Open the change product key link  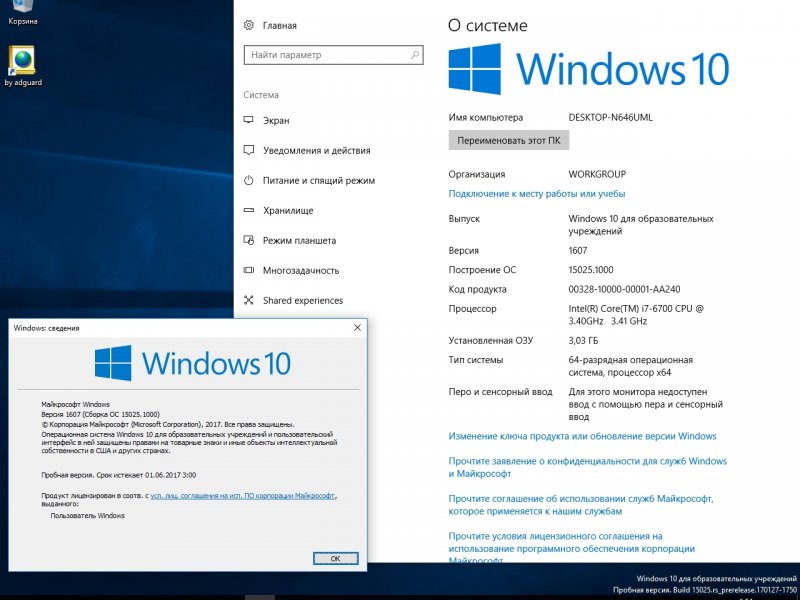click(x=582, y=436)
